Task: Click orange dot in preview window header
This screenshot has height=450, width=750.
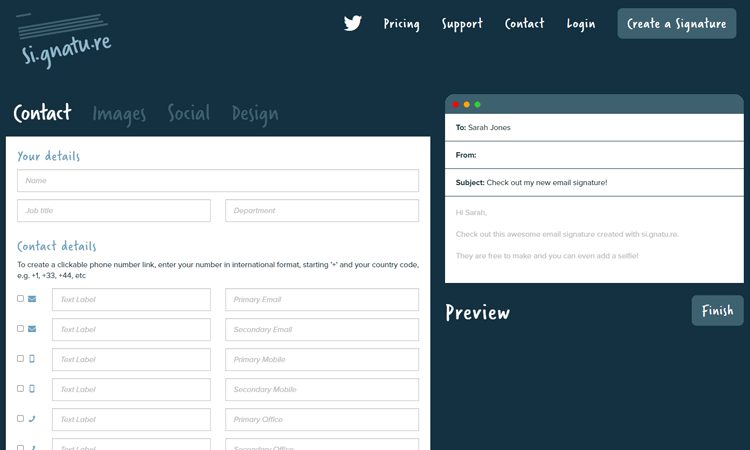Action: tap(467, 104)
